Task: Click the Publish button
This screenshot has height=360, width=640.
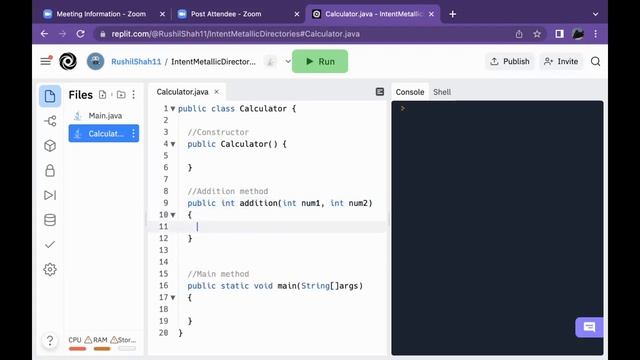Action: 510,61
